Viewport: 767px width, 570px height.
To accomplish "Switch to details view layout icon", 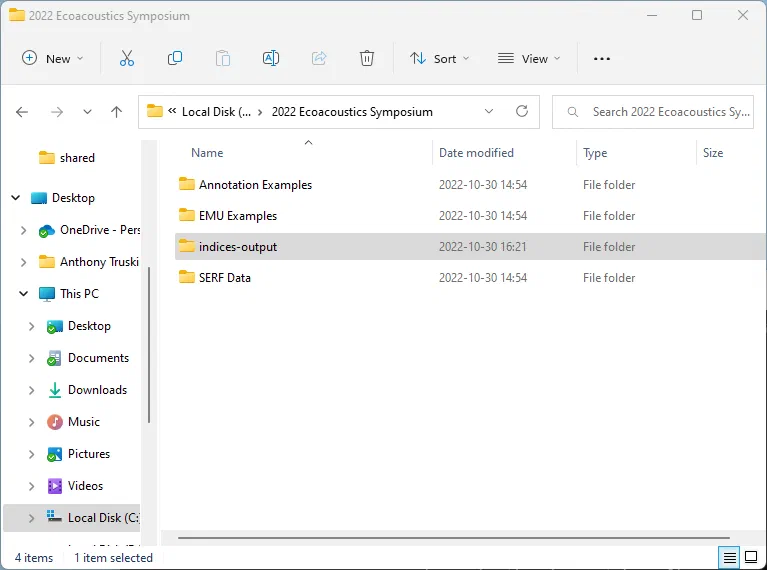I will pyautogui.click(x=729, y=557).
